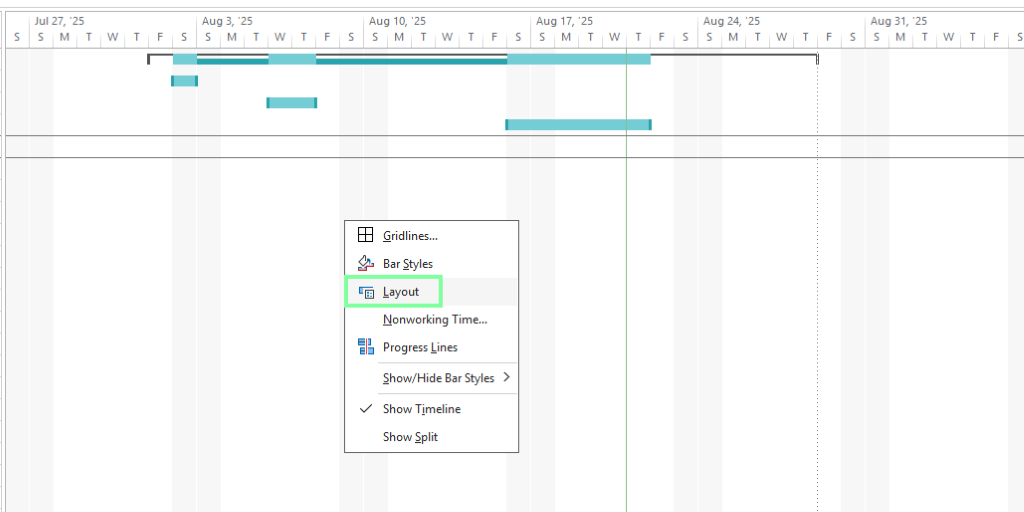Screen dimensions: 1024x512
Task: Open Gridlines from the context menu
Action: tap(431, 236)
